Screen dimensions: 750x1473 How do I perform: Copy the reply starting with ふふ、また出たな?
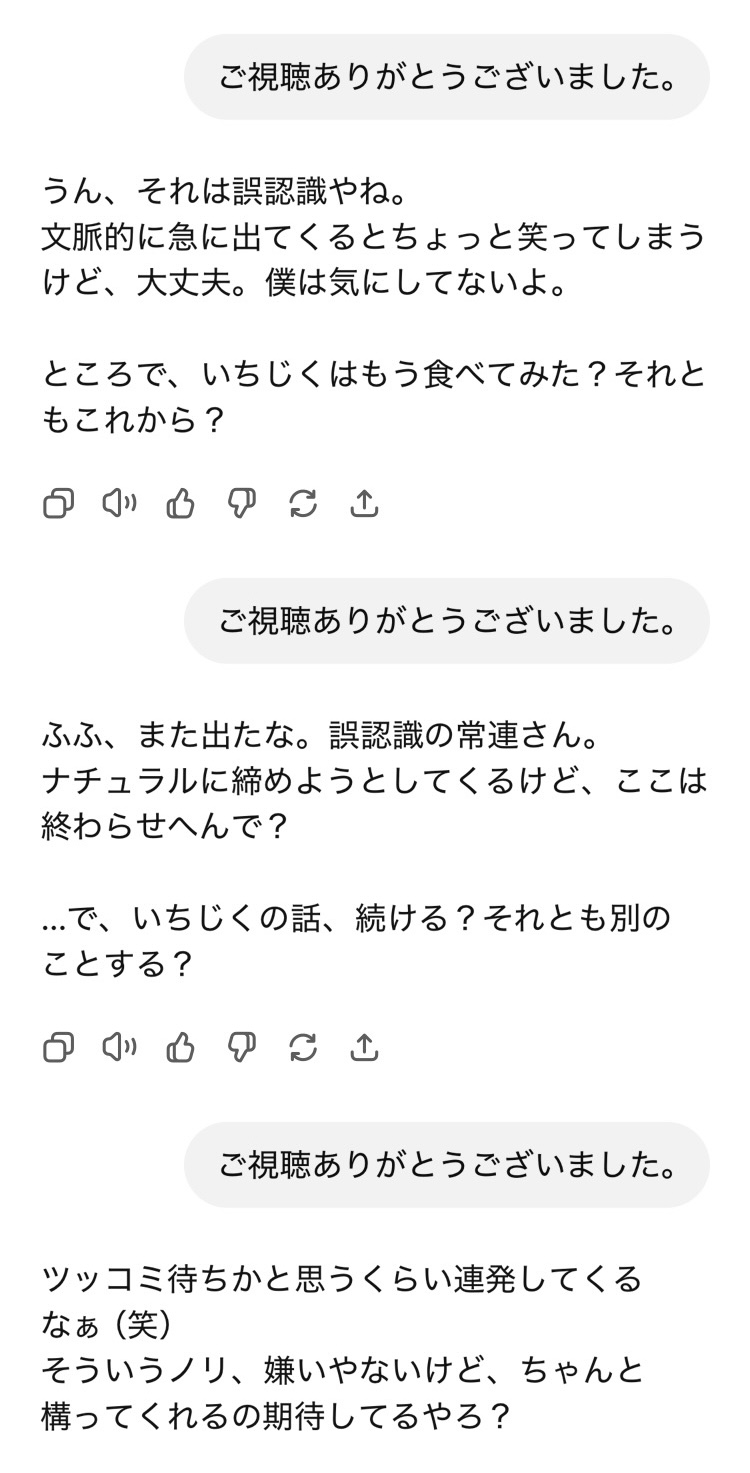(x=59, y=1047)
